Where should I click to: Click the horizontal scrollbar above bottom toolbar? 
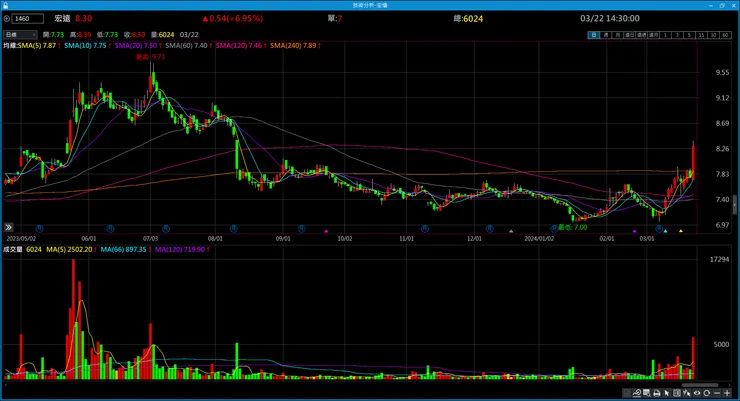(700, 385)
